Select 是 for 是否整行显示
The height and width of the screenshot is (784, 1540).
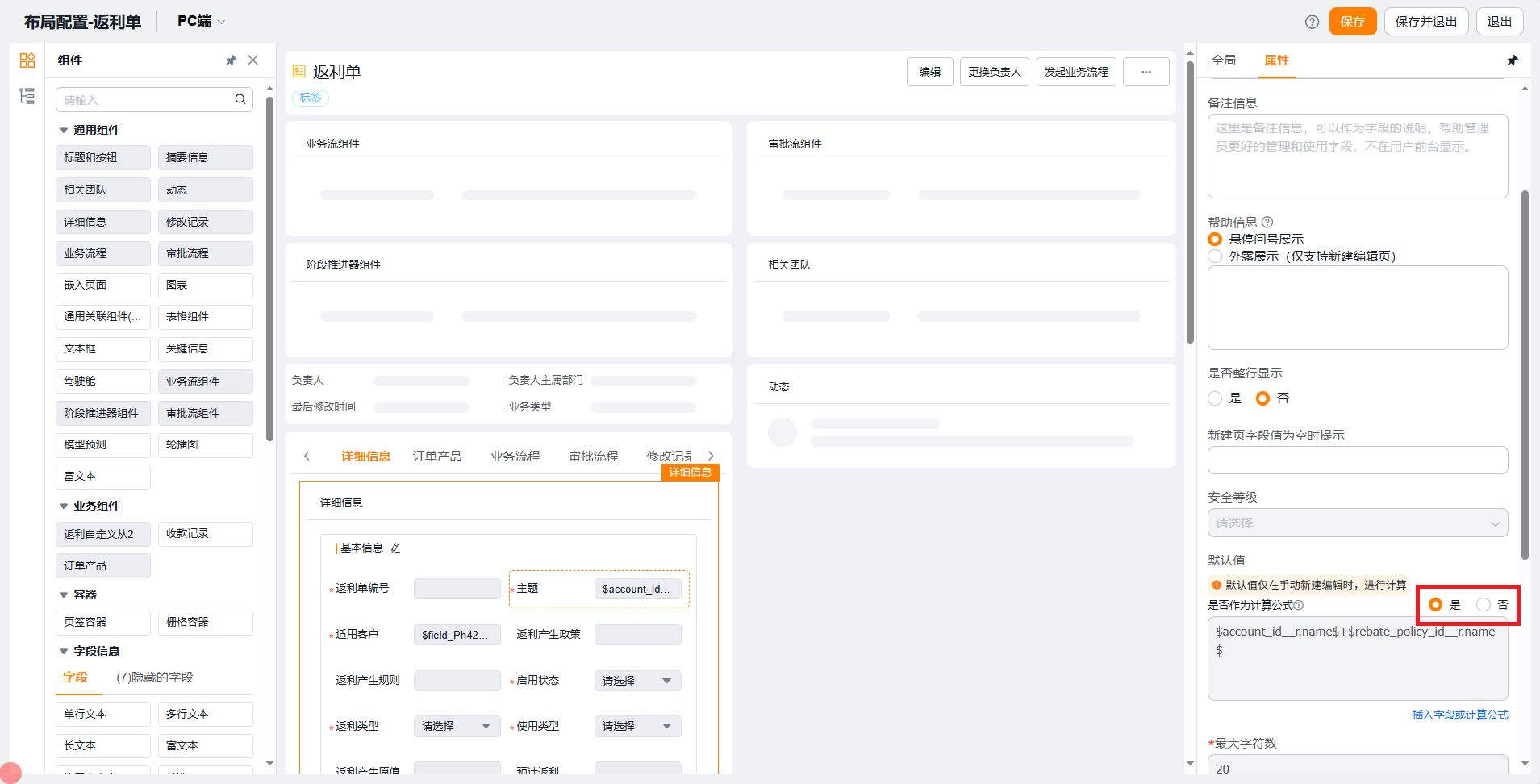pos(1215,398)
